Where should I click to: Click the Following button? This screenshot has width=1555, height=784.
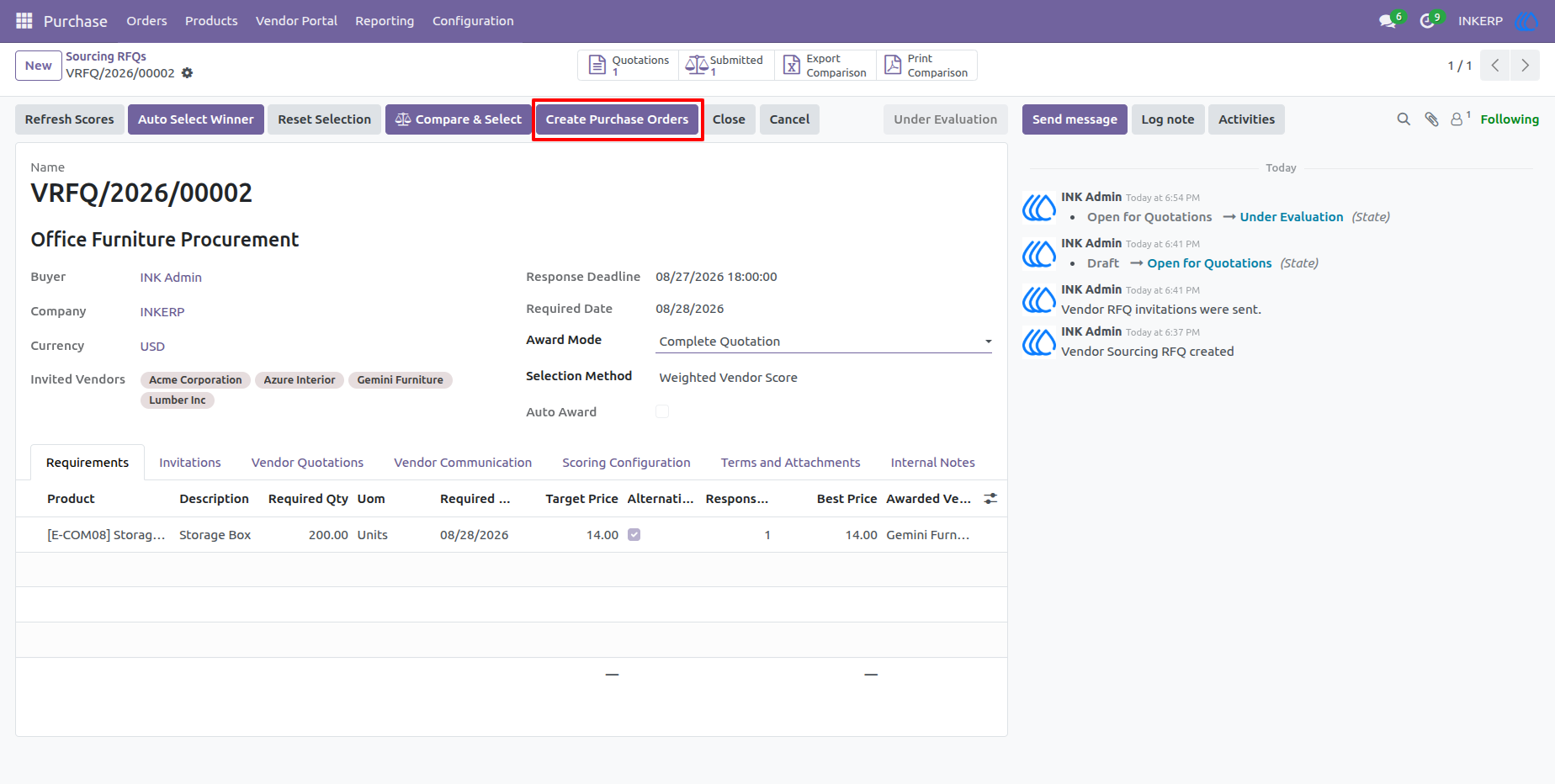coord(1510,119)
